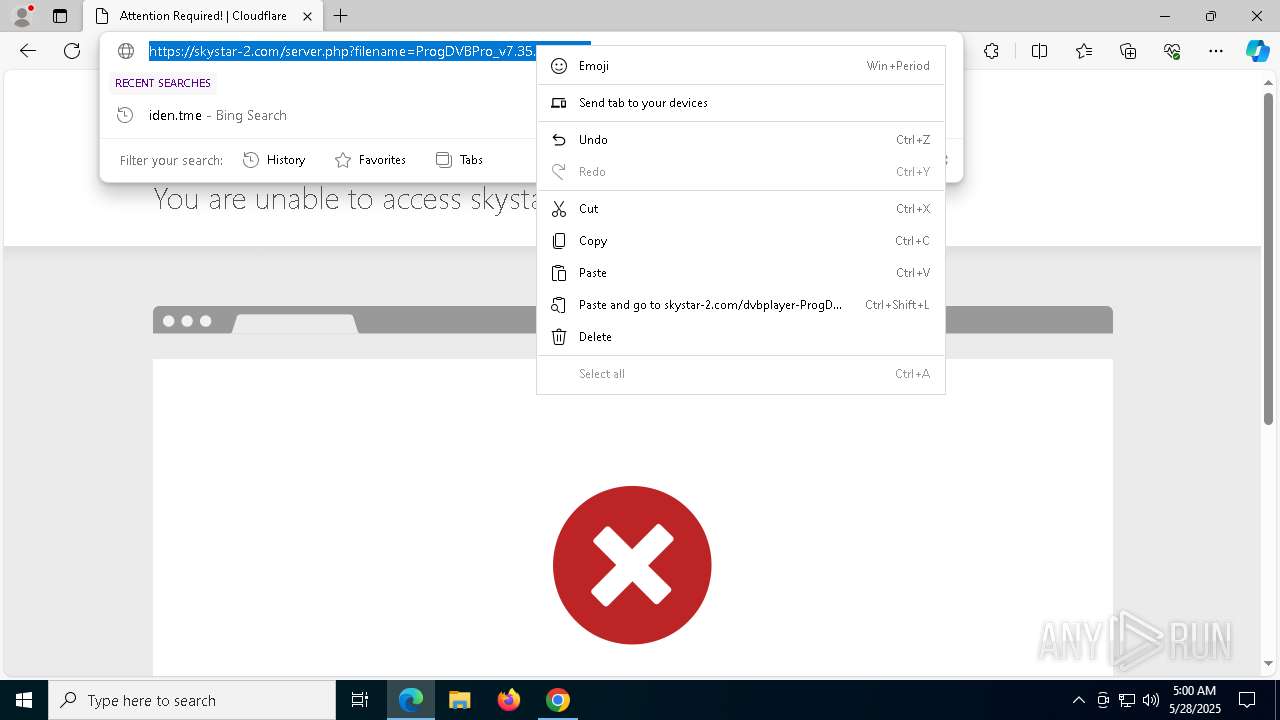Image resolution: width=1280 pixels, height=720 pixels.
Task: Open Microsoft Edge from the taskbar
Action: coord(411,700)
